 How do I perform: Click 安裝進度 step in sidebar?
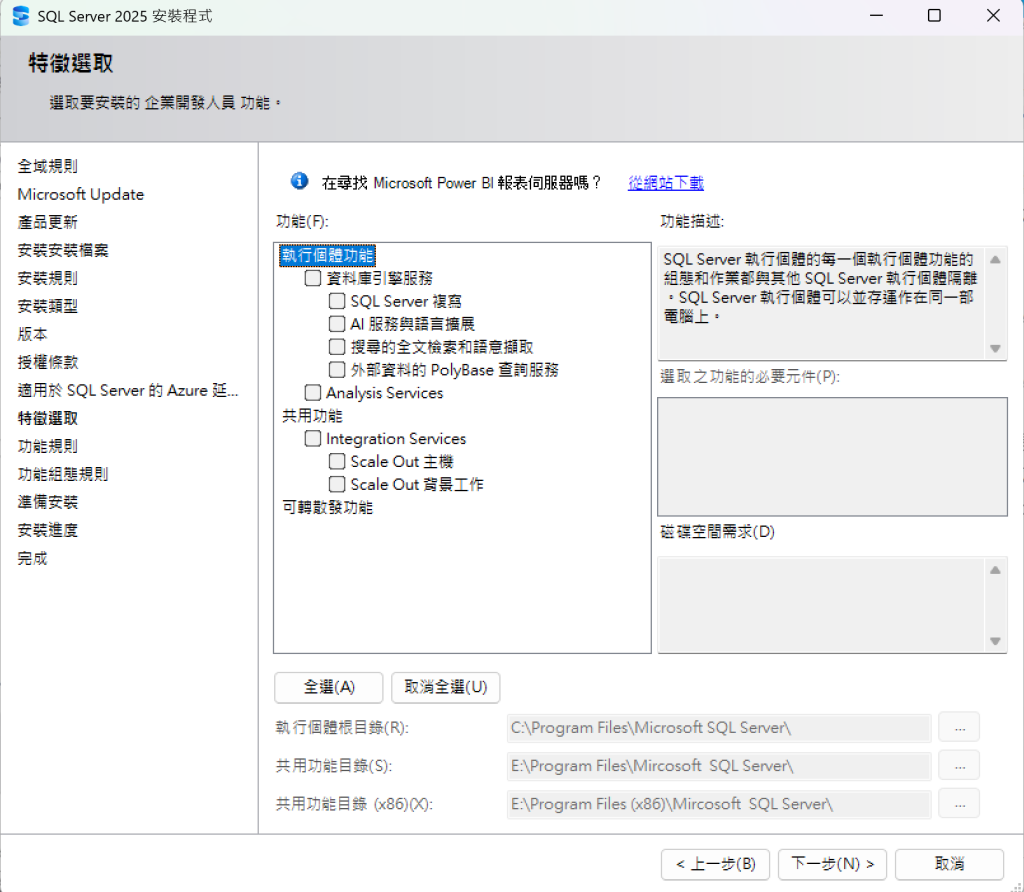(x=48, y=531)
